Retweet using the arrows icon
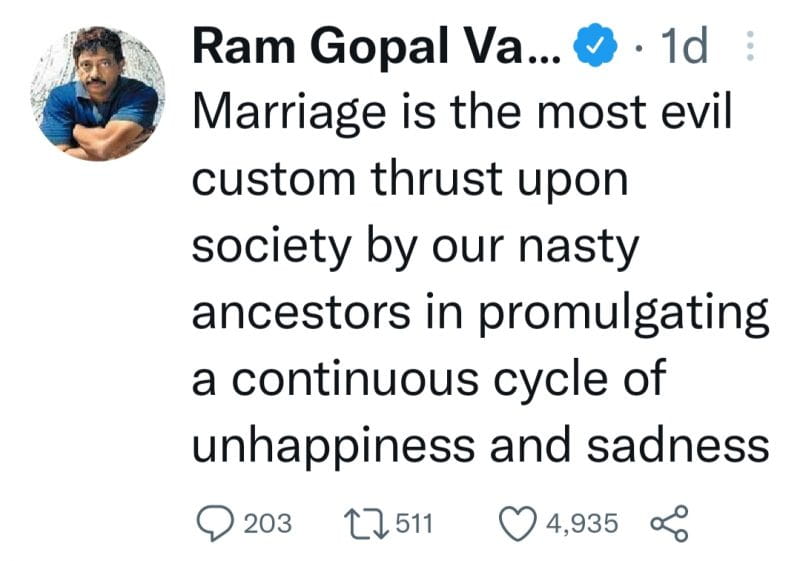Viewport: 800px width, 561px height. click(366, 523)
